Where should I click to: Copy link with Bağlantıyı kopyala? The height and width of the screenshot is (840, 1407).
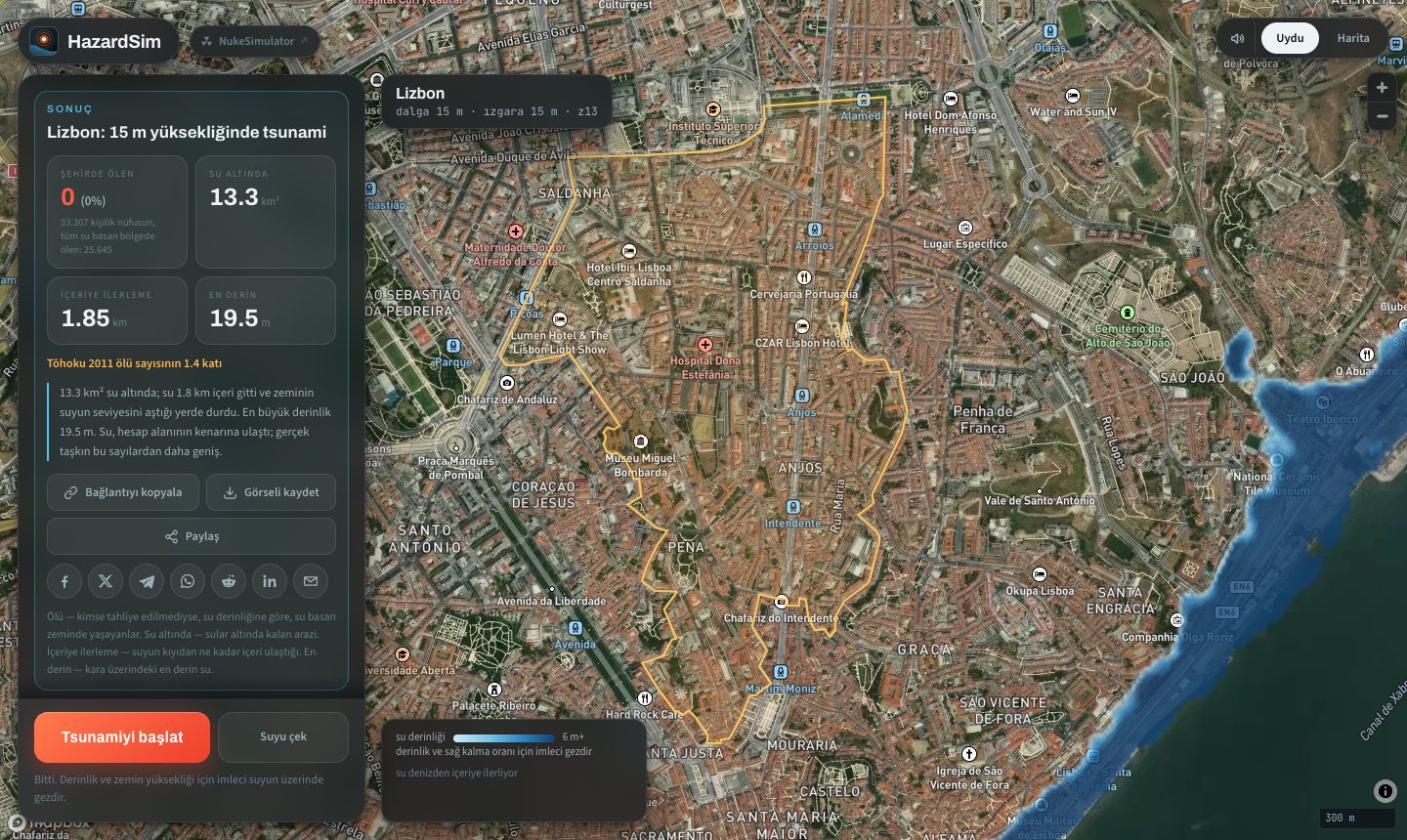point(123,492)
